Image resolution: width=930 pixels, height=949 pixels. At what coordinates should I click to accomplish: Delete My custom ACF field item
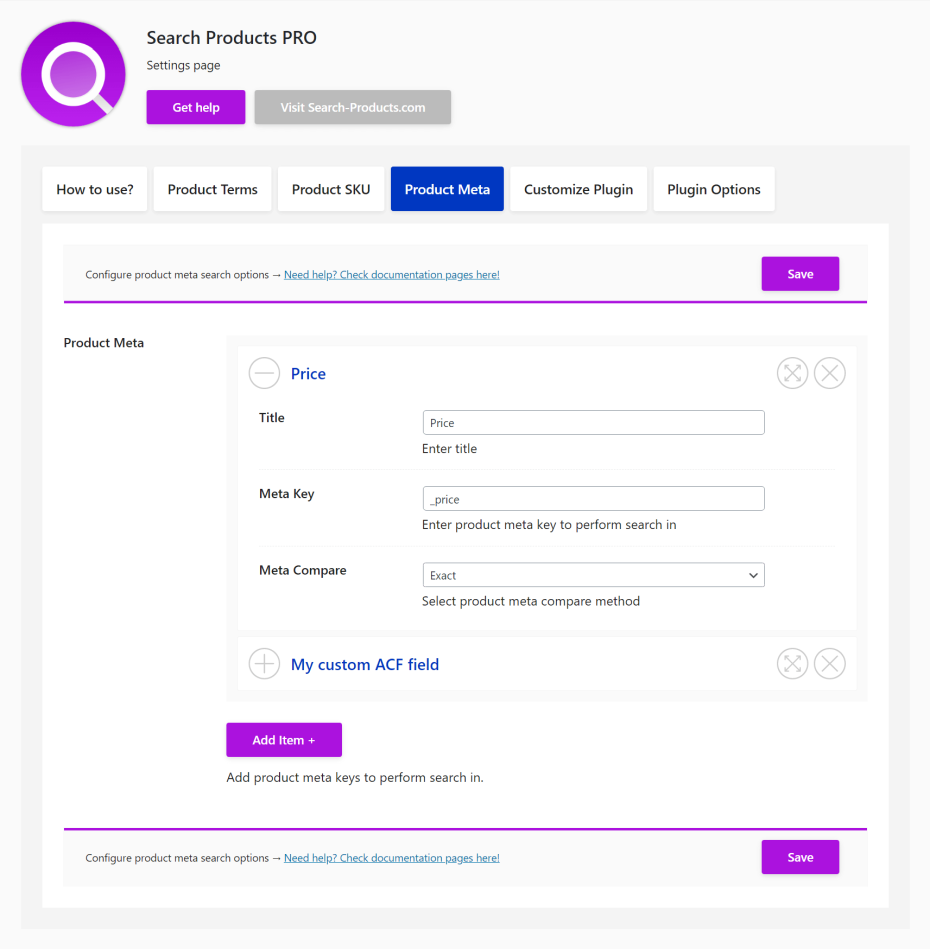coord(829,664)
